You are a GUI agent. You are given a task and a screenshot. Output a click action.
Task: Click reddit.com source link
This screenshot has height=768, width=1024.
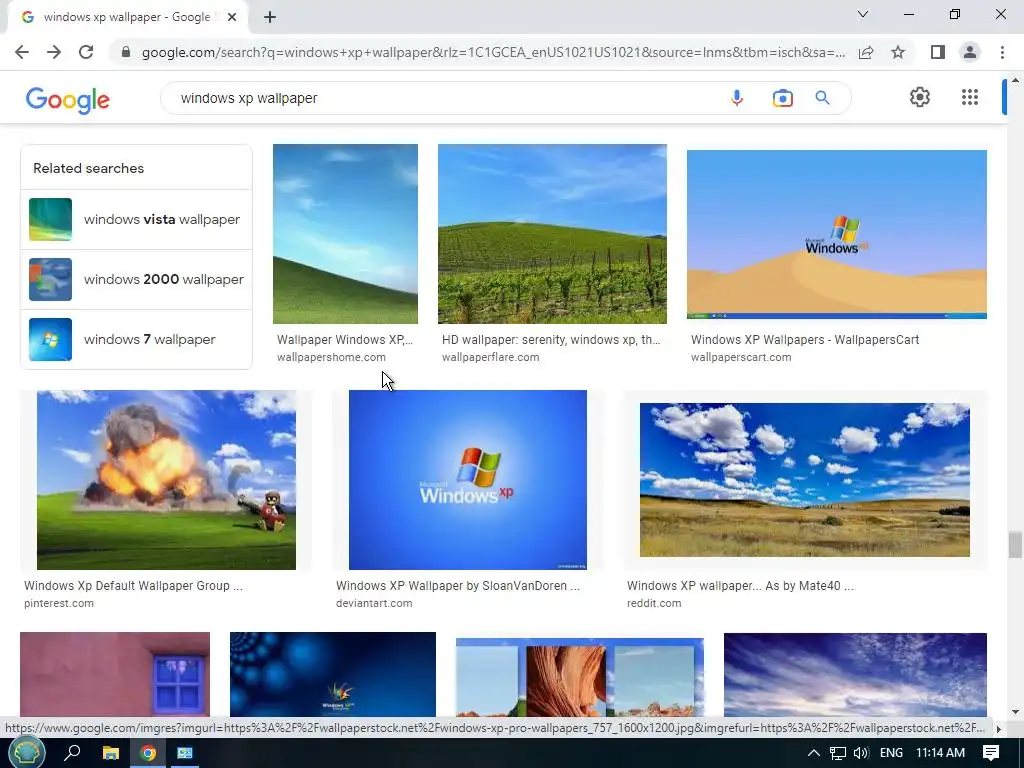[654, 603]
